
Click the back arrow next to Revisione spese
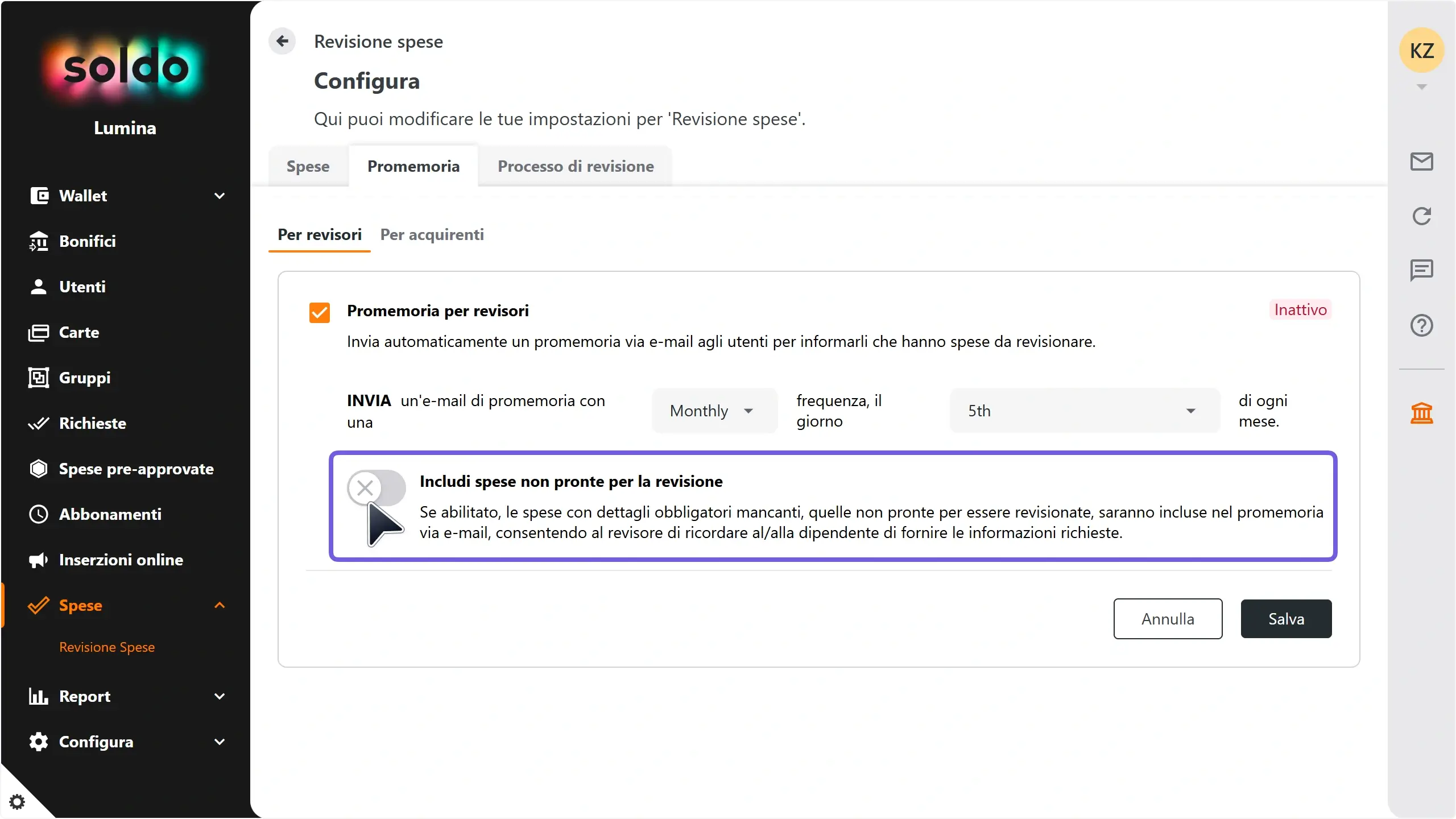[x=282, y=42]
